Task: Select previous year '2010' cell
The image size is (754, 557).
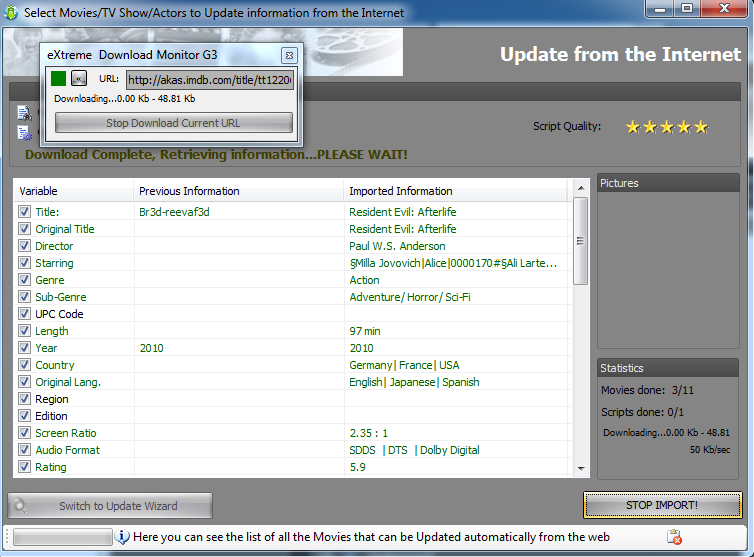Action: [x=151, y=348]
